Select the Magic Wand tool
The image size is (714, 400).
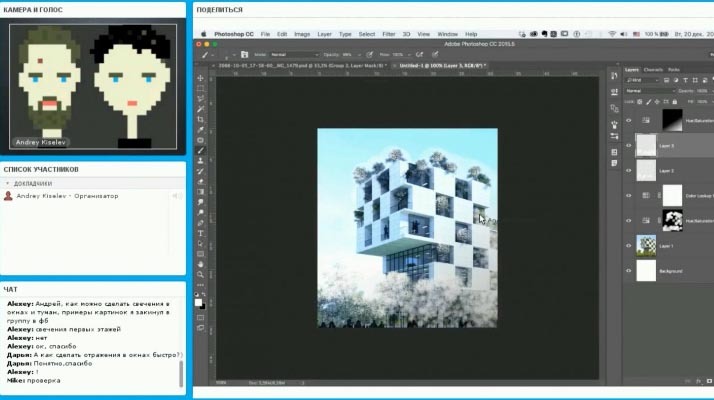200,109
